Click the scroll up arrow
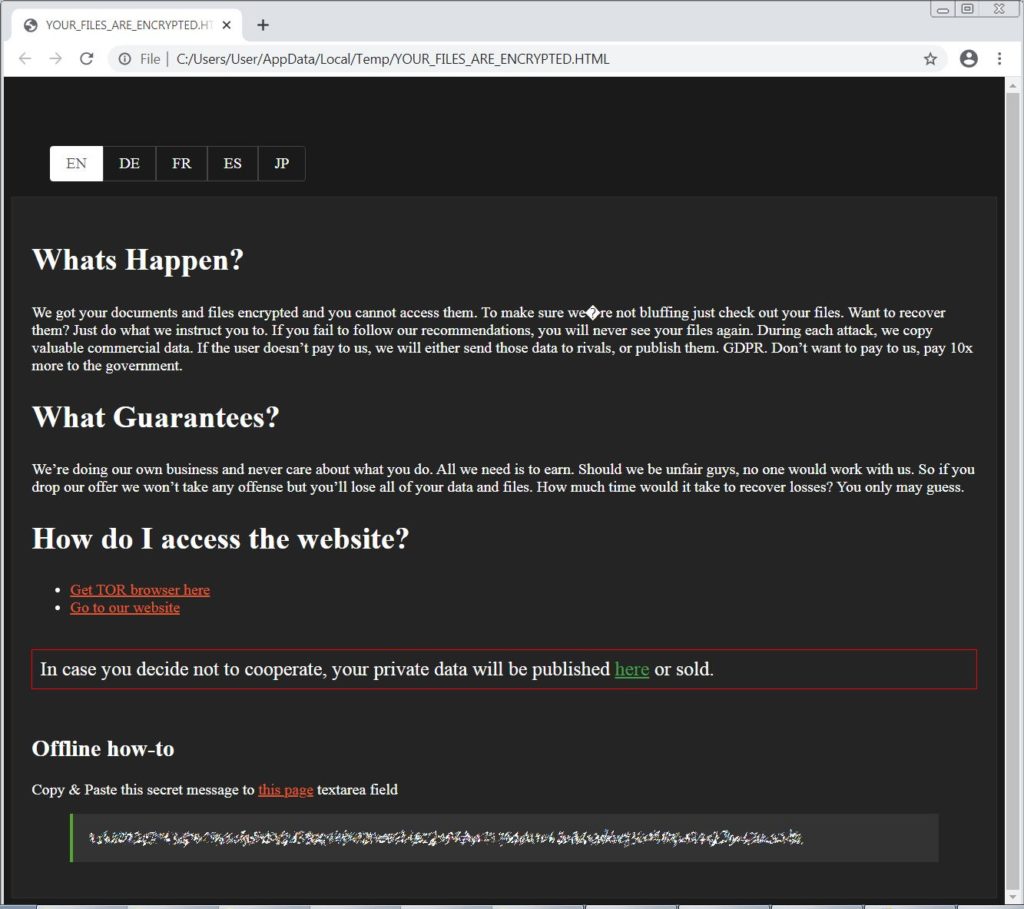The height and width of the screenshot is (909, 1024). pos(1013,86)
